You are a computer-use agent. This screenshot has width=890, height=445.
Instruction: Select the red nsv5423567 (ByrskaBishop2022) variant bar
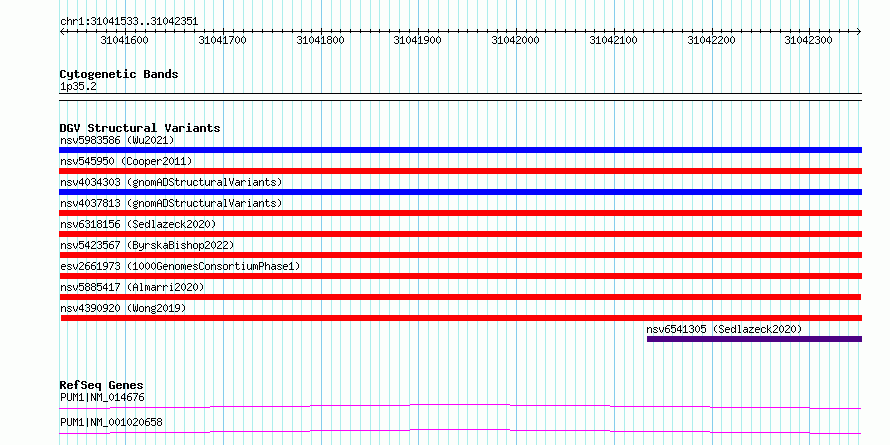coord(460,255)
